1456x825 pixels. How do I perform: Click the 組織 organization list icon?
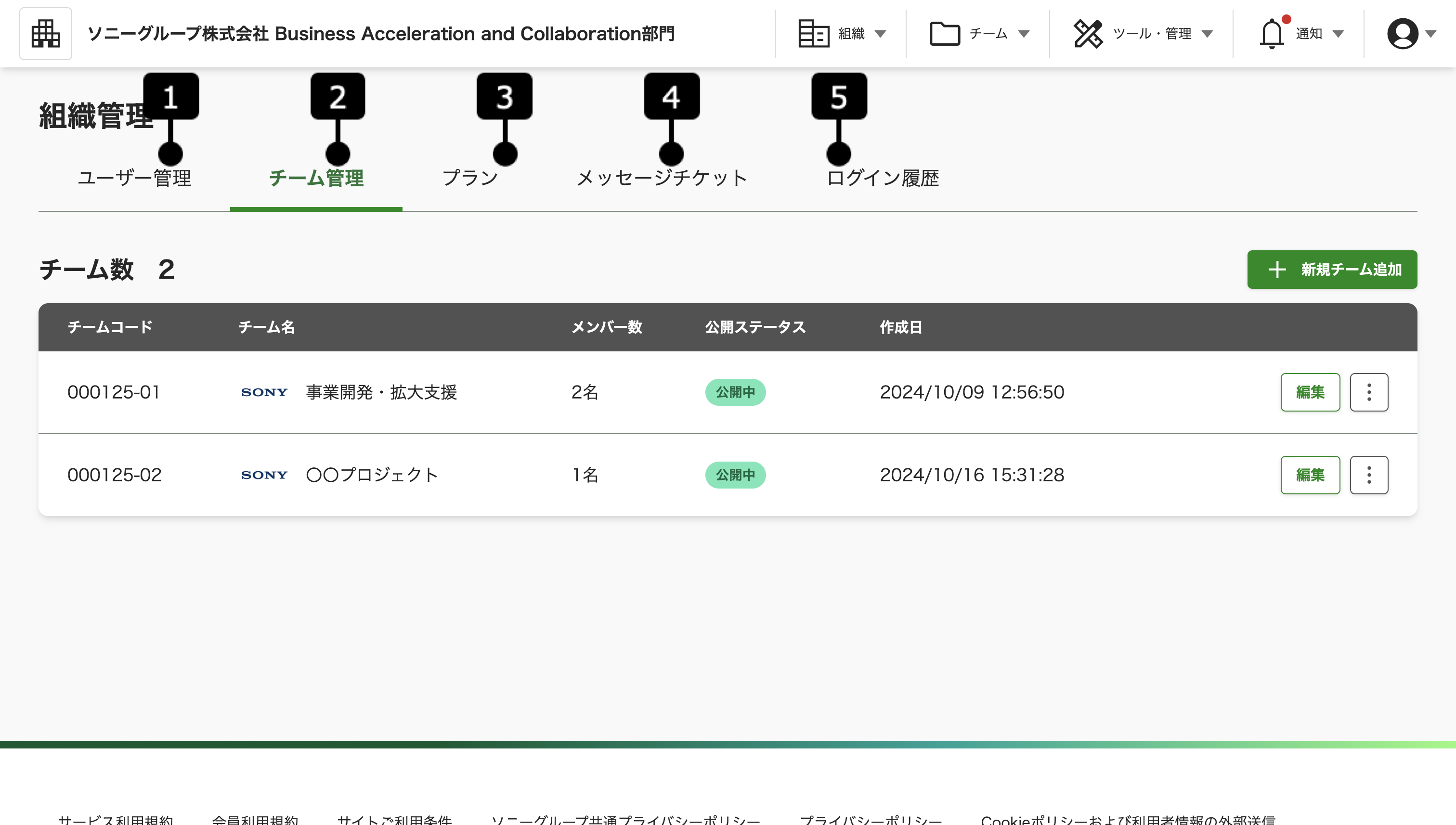coord(813,34)
